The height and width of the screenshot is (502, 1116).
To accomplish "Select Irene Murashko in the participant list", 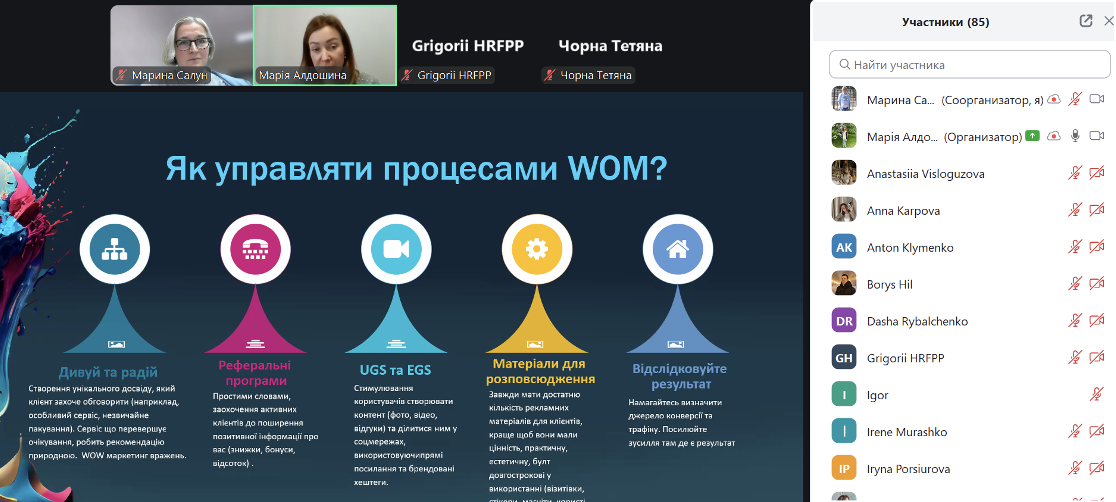I will [x=907, y=432].
